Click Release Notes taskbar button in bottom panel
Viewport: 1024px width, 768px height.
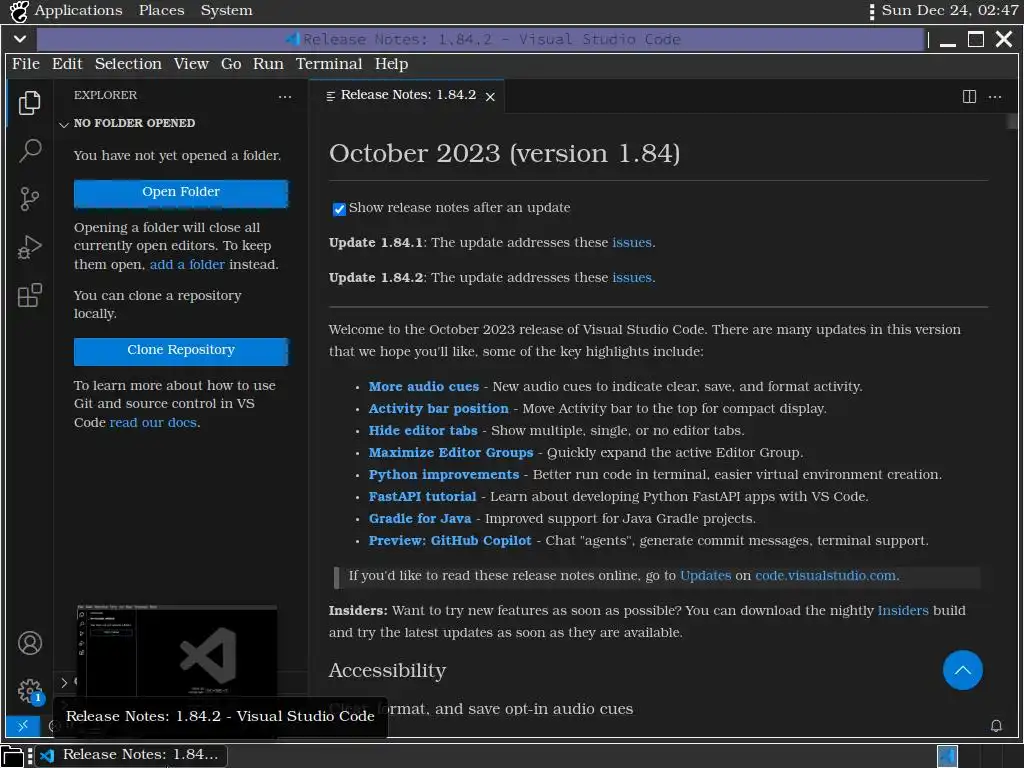click(131, 756)
